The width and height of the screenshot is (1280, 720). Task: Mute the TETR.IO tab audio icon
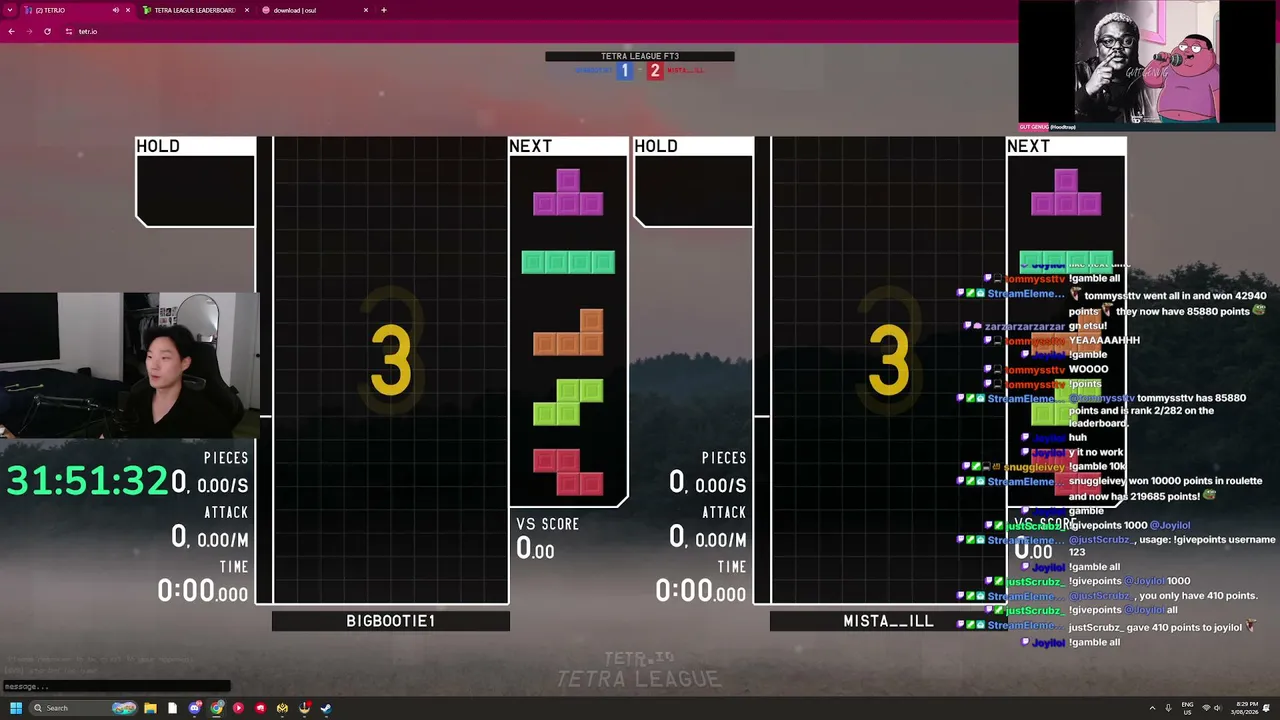tap(115, 10)
